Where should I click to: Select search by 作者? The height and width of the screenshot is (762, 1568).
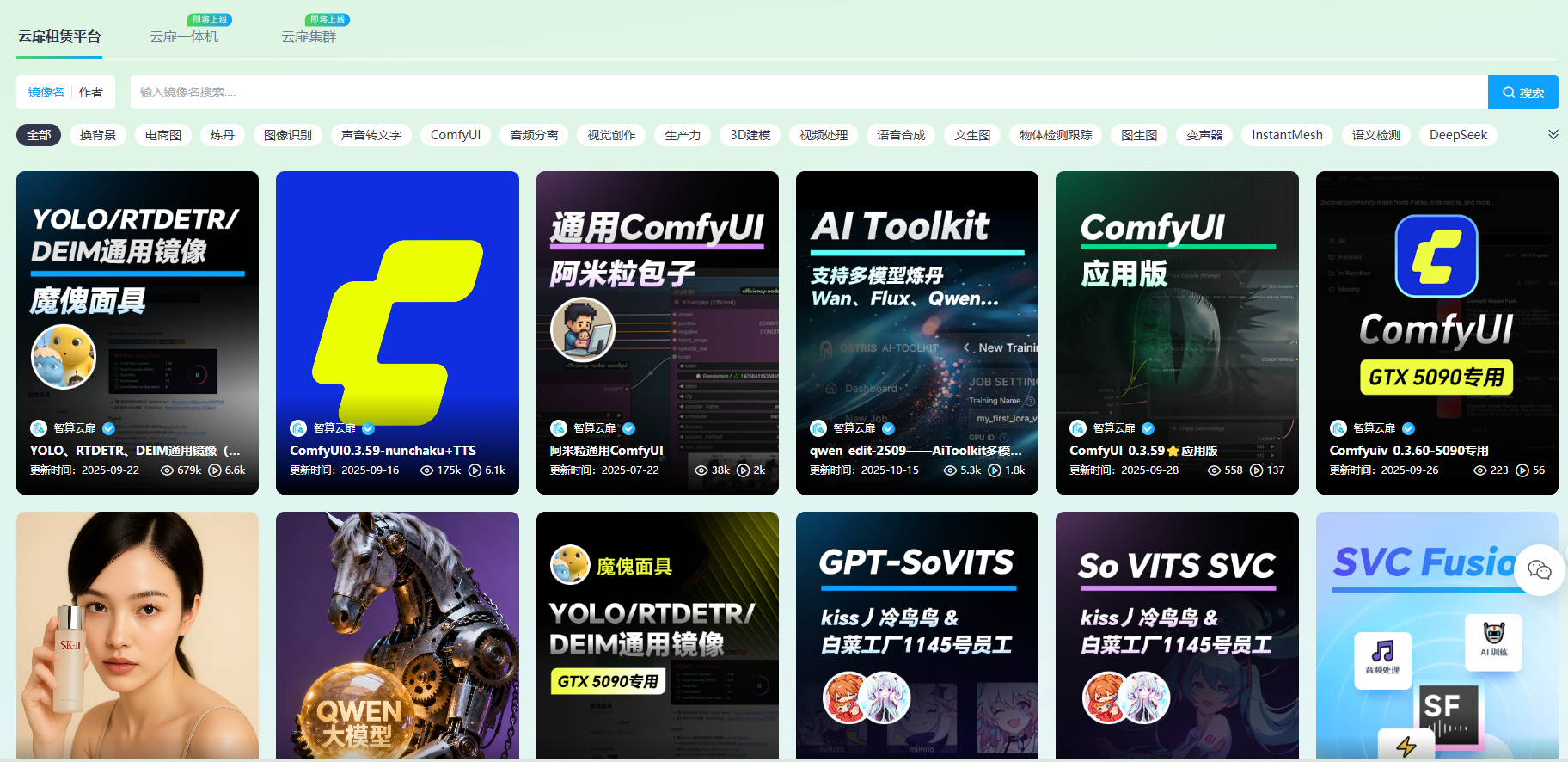[91, 92]
